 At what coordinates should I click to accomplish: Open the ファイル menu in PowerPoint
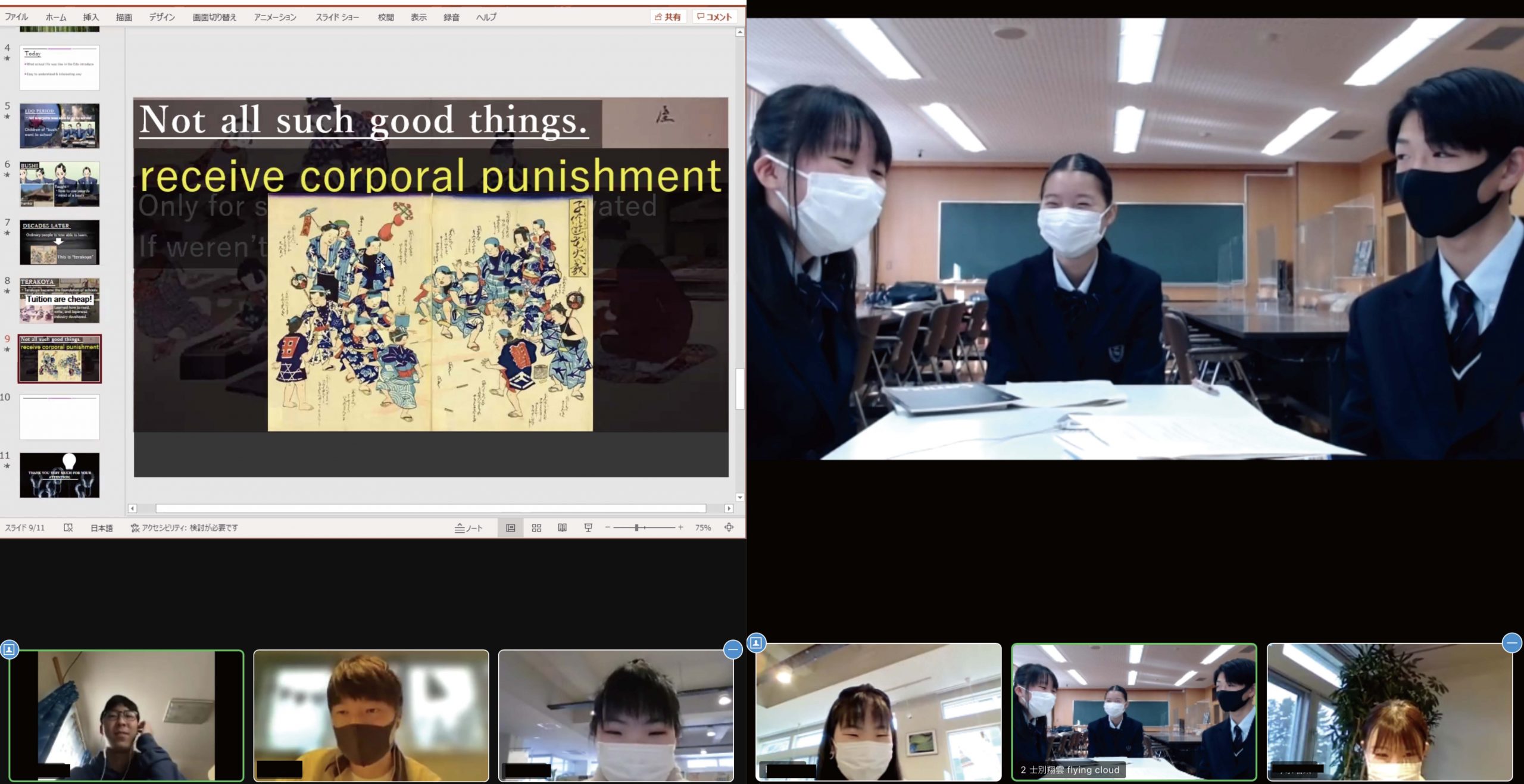[17, 17]
